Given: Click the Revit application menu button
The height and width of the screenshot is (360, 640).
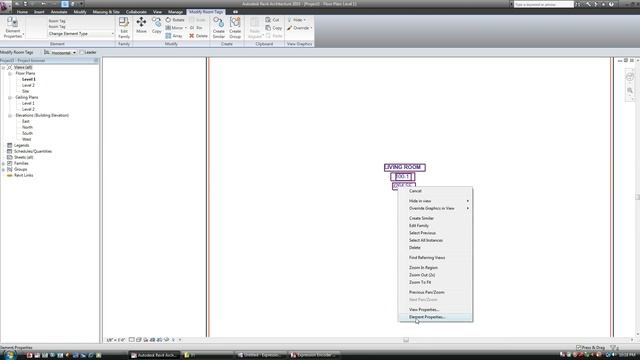Looking at the screenshot, I should (6, 7).
